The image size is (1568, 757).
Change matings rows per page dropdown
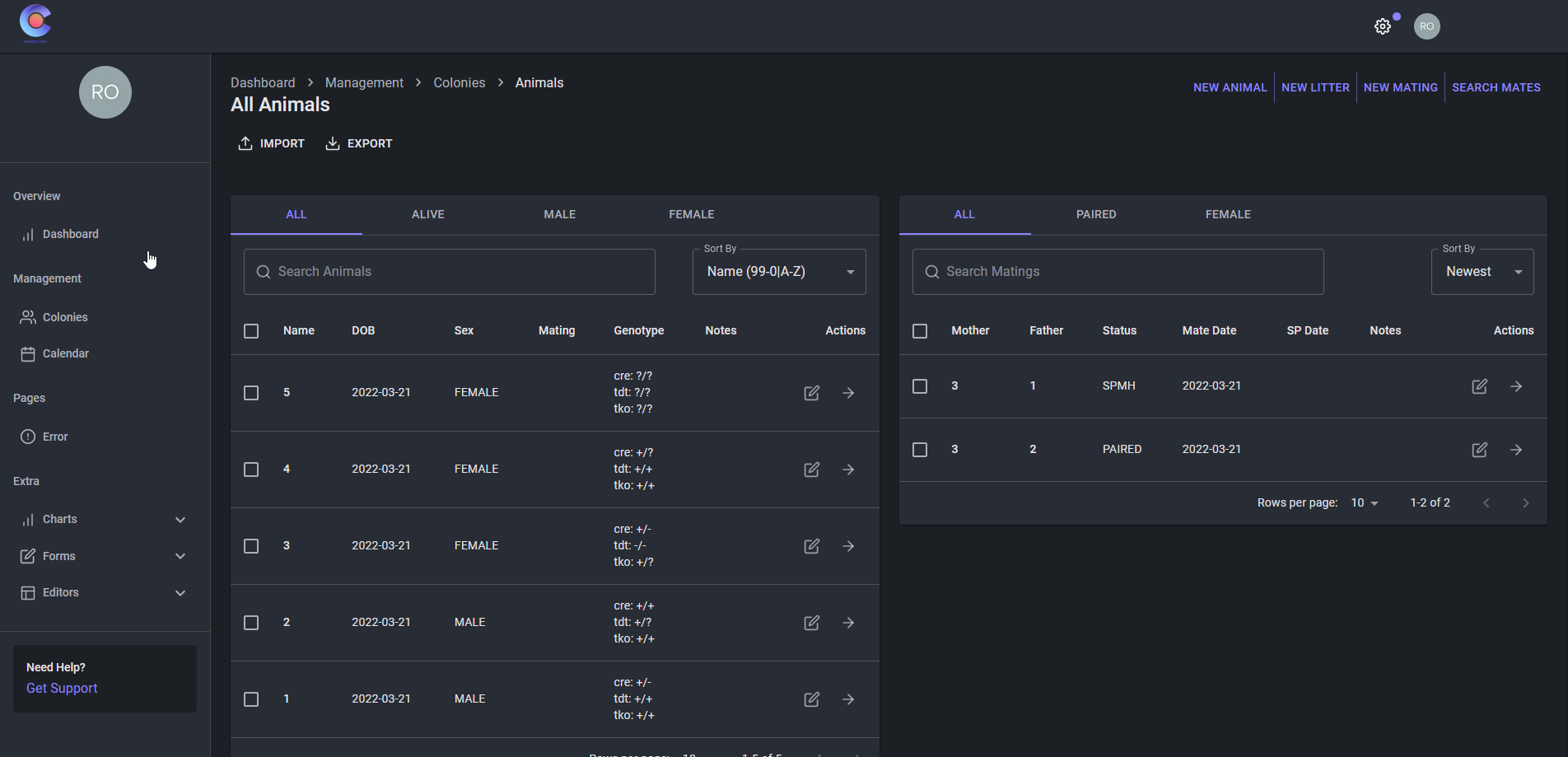click(1364, 502)
